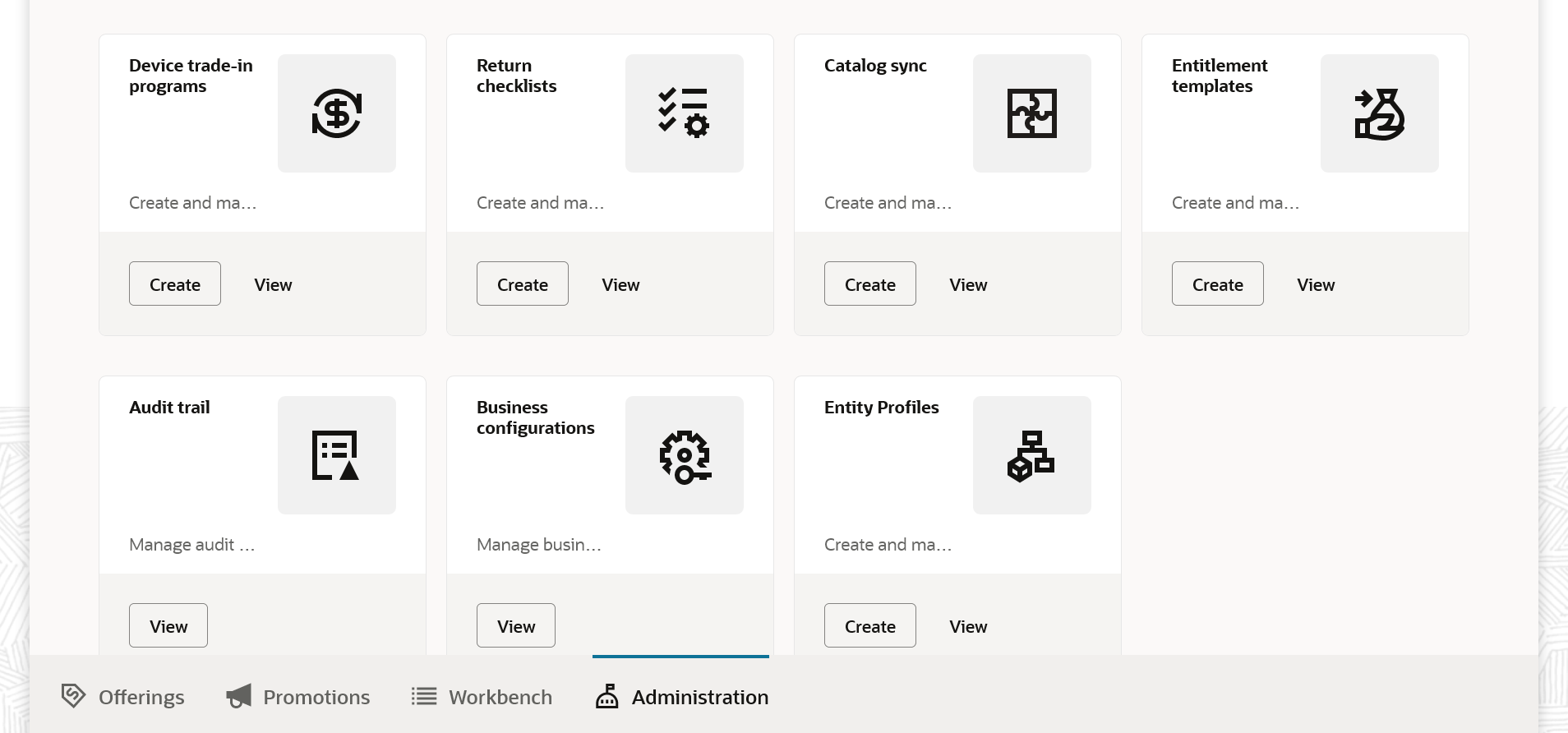The height and width of the screenshot is (733, 1568).
Task: Click the Catalog sync puzzle icon
Action: click(x=1031, y=113)
